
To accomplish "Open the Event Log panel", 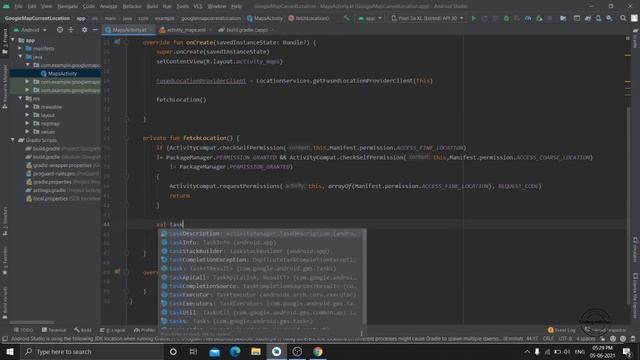I will (x=562, y=330).
